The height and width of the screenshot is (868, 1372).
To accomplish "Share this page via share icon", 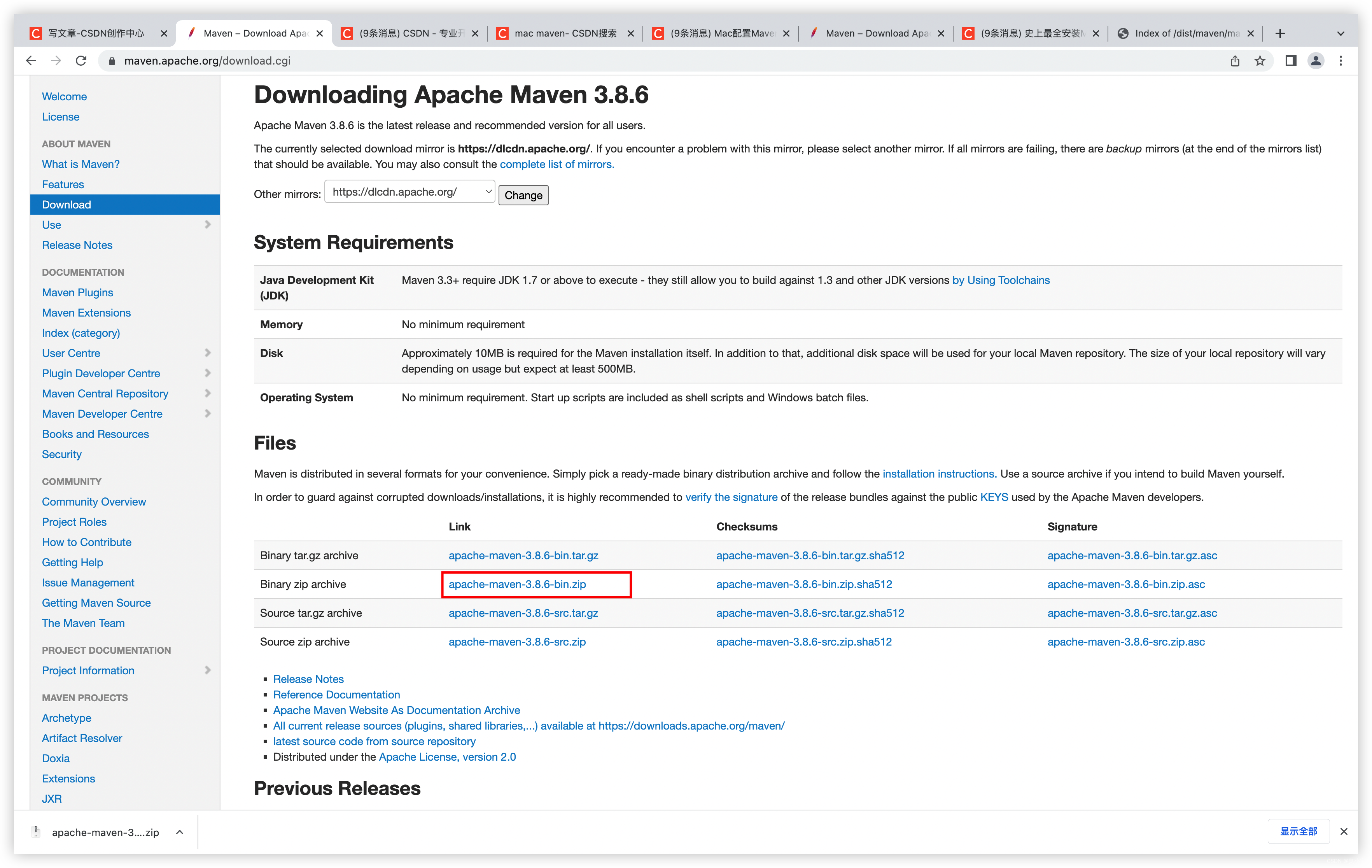I will (1235, 61).
